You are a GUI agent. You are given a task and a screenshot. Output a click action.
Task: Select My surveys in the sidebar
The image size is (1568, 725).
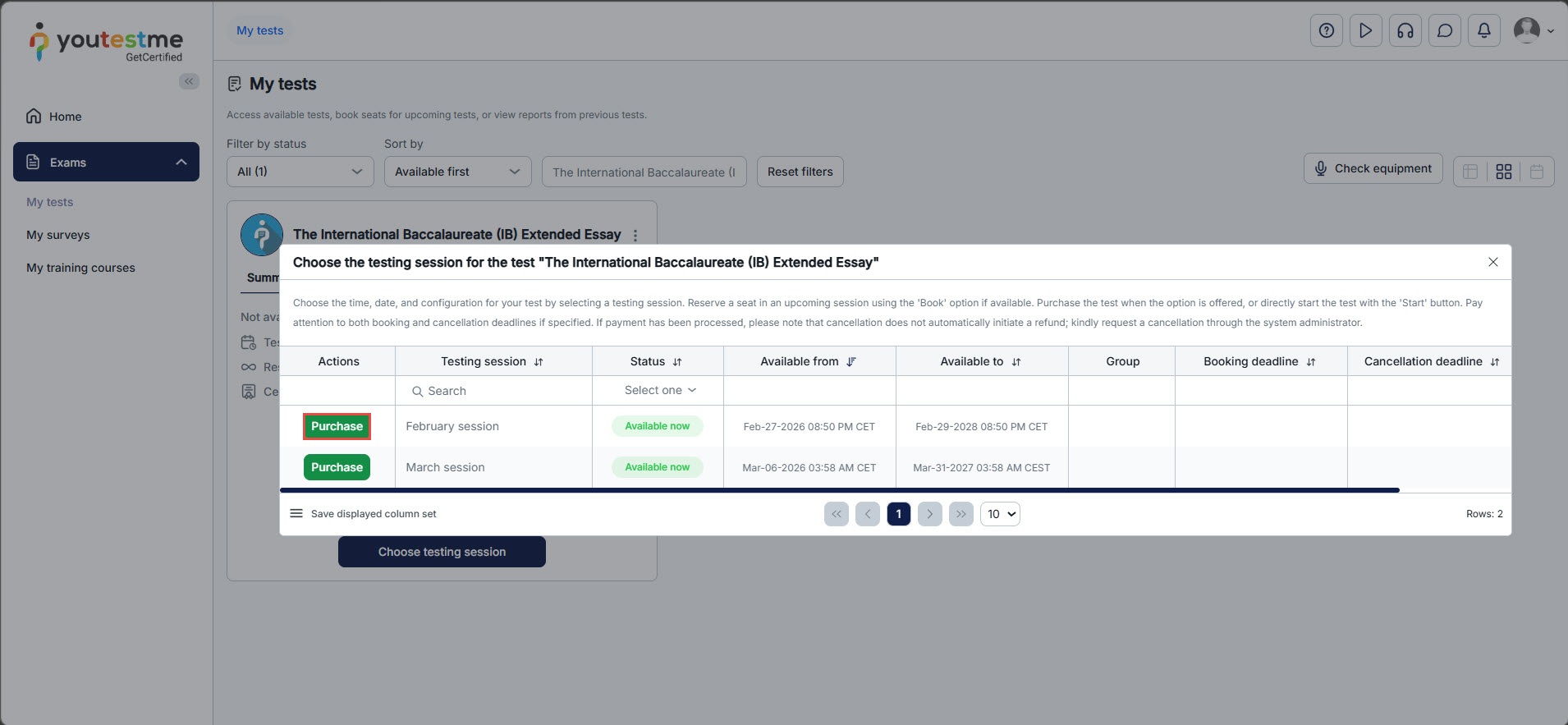pos(58,235)
